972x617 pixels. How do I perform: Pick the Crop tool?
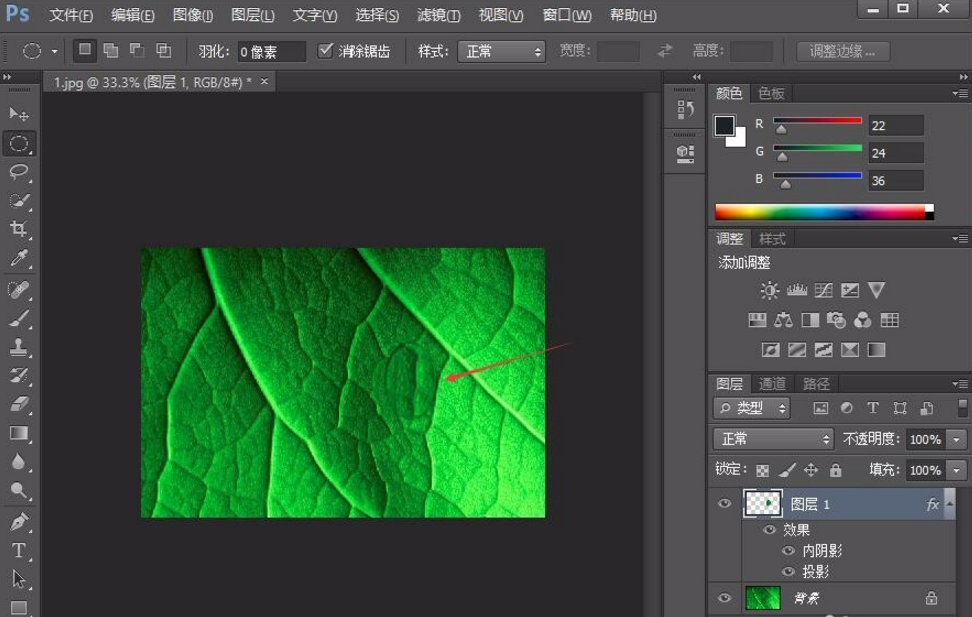click(20, 226)
